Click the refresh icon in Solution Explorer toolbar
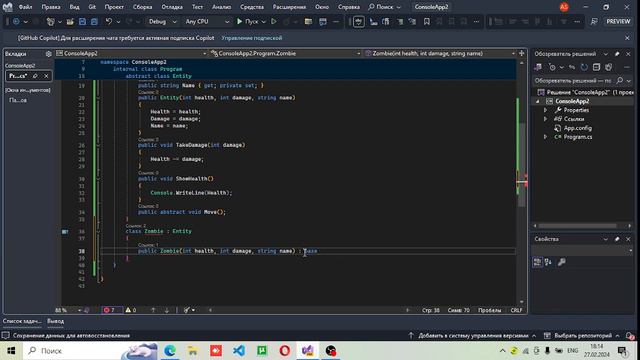 [x=584, y=67]
